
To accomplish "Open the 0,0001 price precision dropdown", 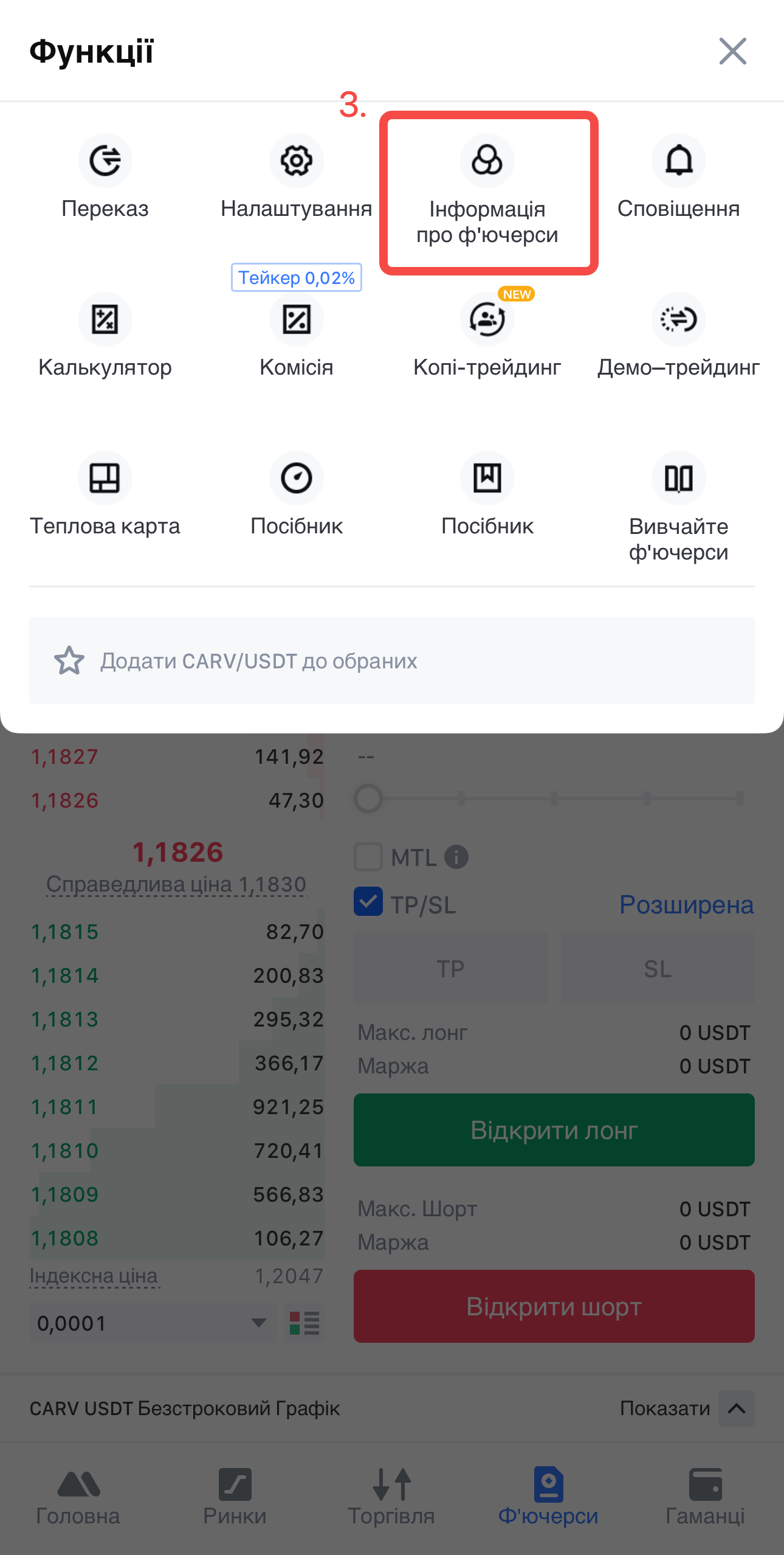I will tap(152, 1323).
